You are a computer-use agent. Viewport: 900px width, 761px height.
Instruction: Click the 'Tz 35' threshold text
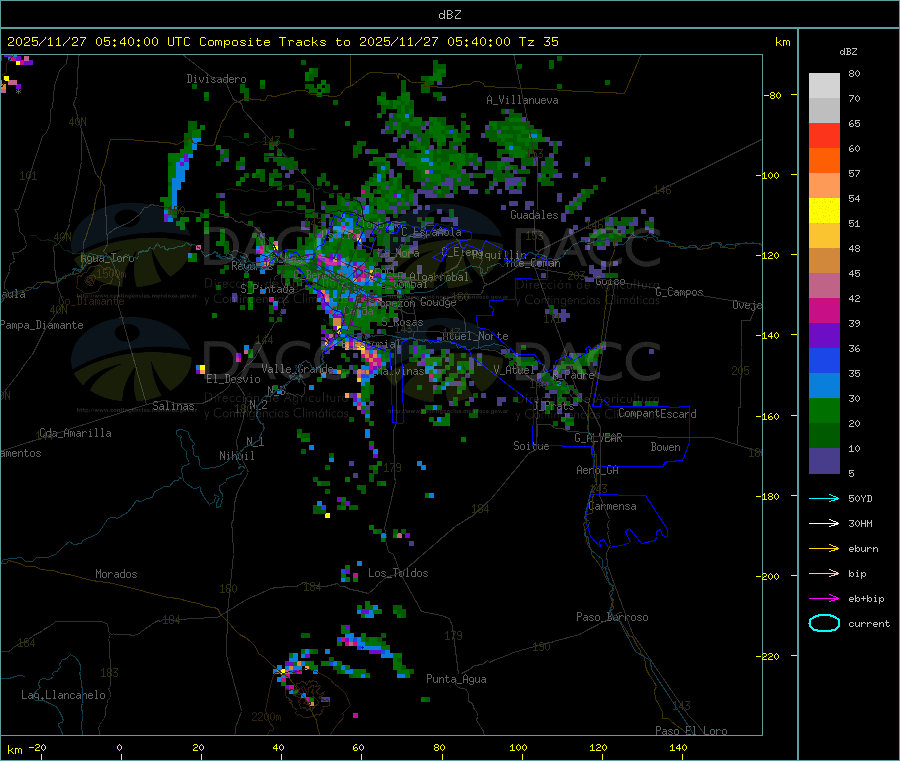(x=538, y=42)
